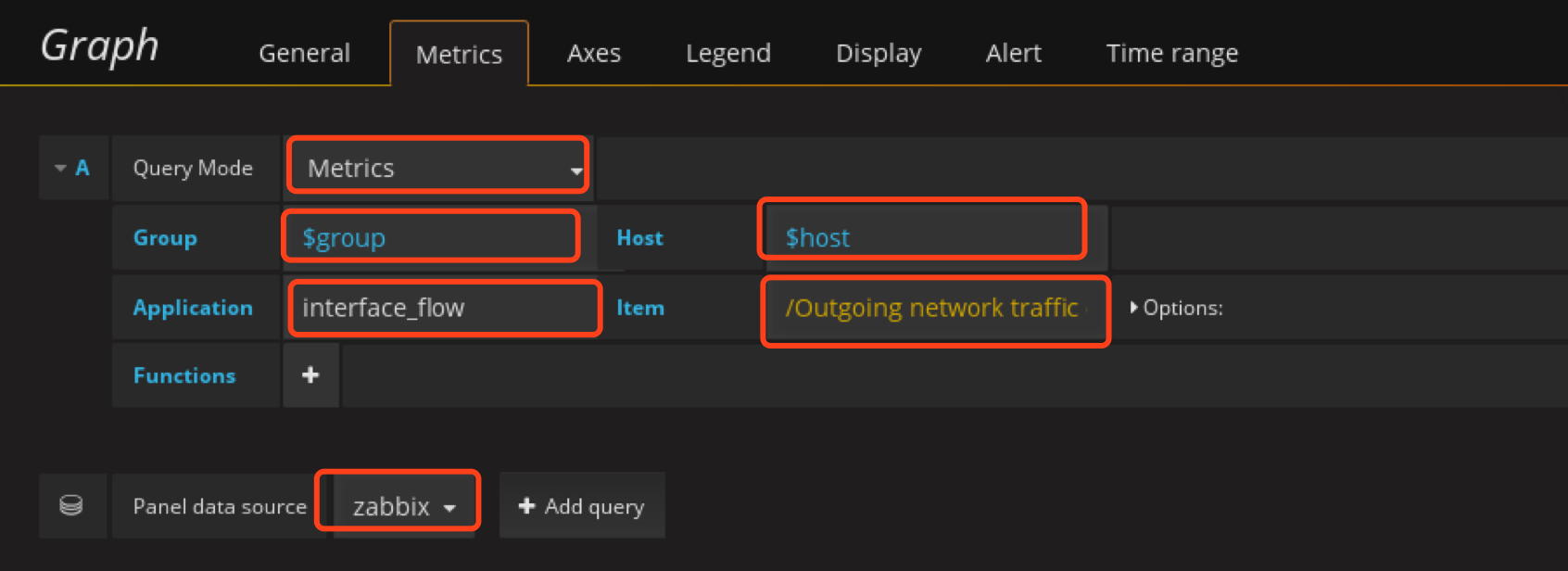Select the Metrics tab
1568x571 pixels.
pyautogui.click(x=459, y=55)
